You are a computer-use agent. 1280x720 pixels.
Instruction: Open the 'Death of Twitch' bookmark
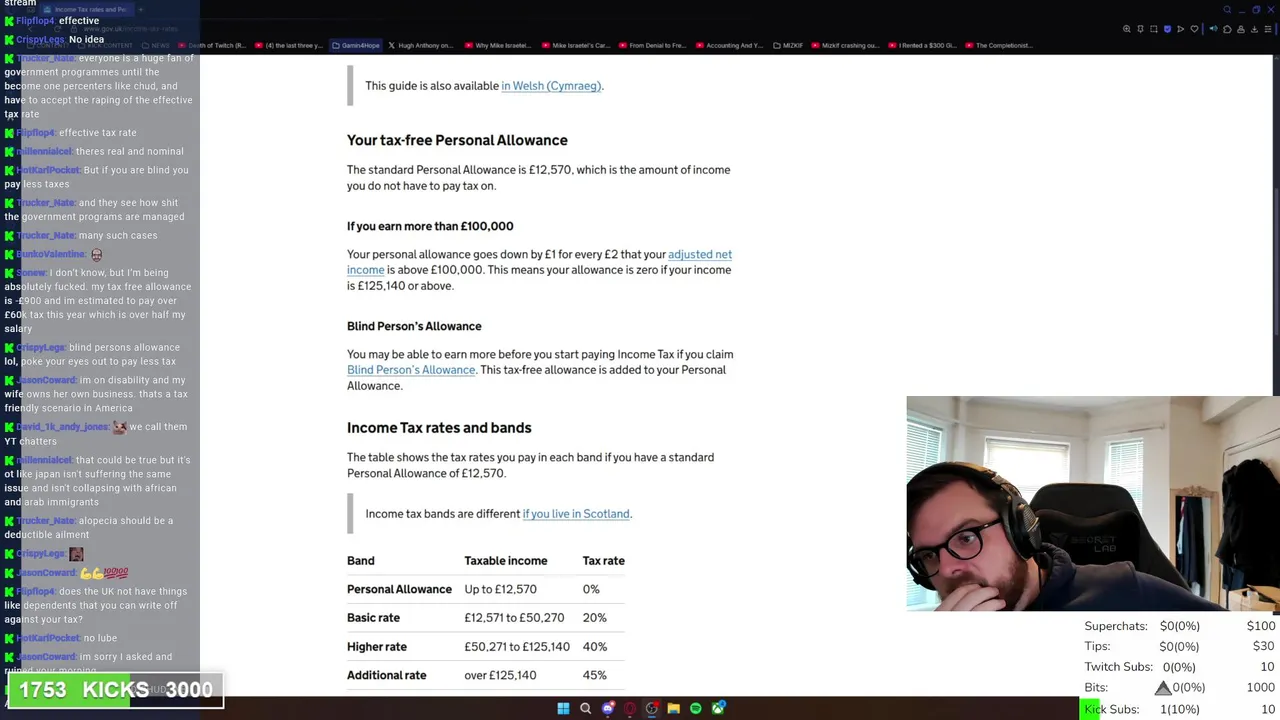[213, 45]
